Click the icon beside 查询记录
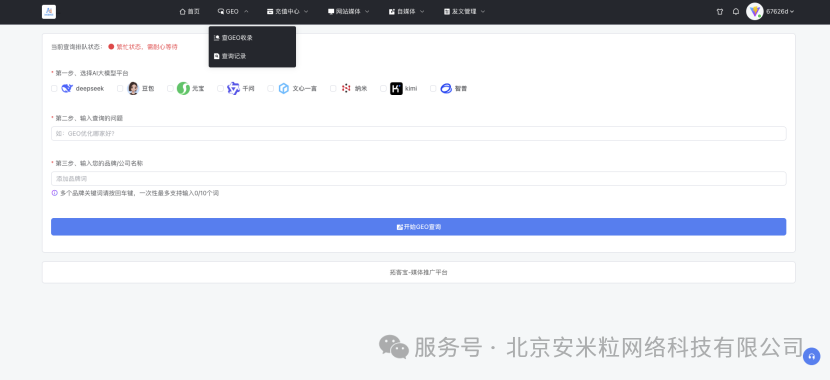 pos(216,56)
